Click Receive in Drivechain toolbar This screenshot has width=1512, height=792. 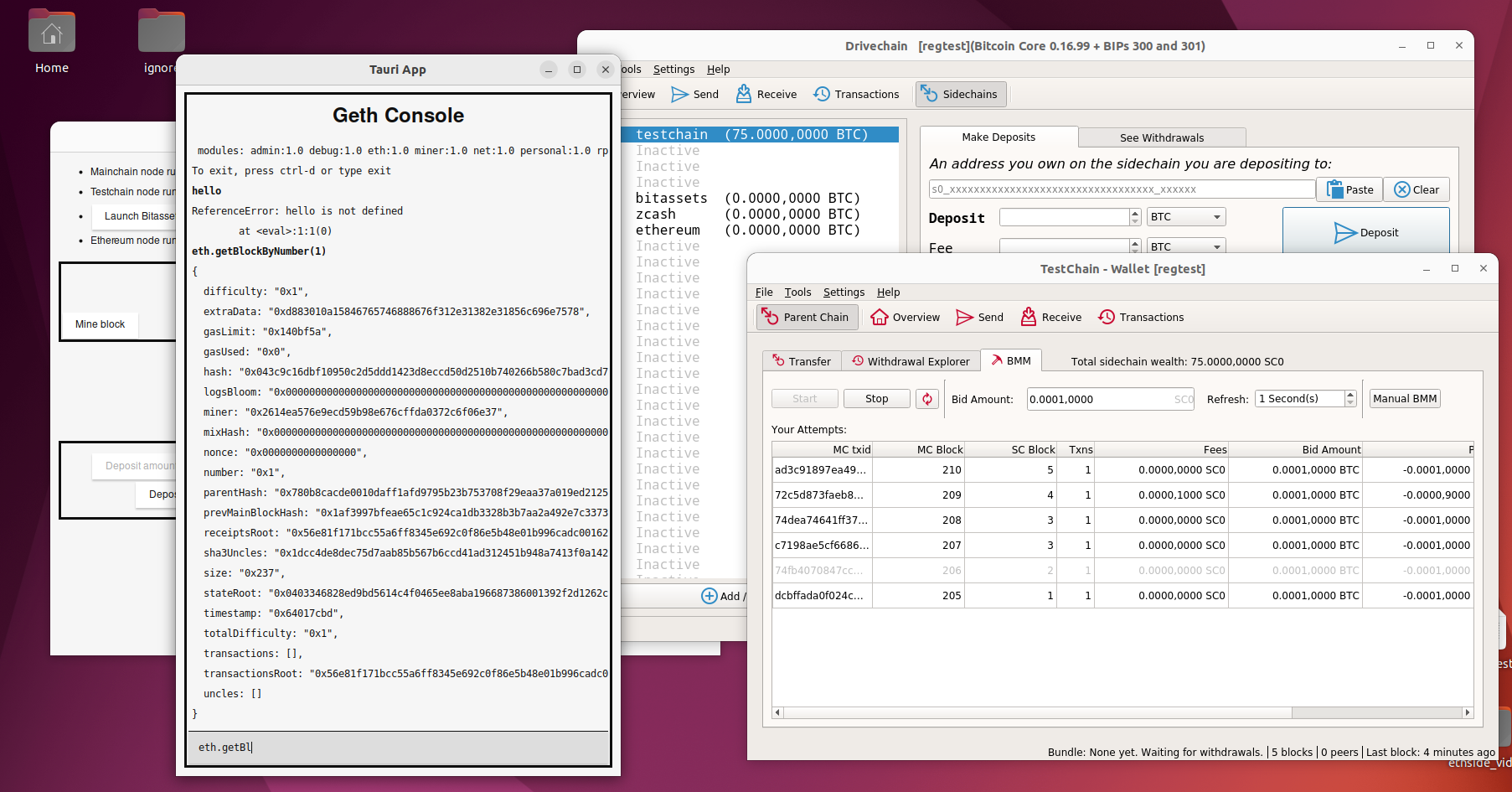[766, 94]
